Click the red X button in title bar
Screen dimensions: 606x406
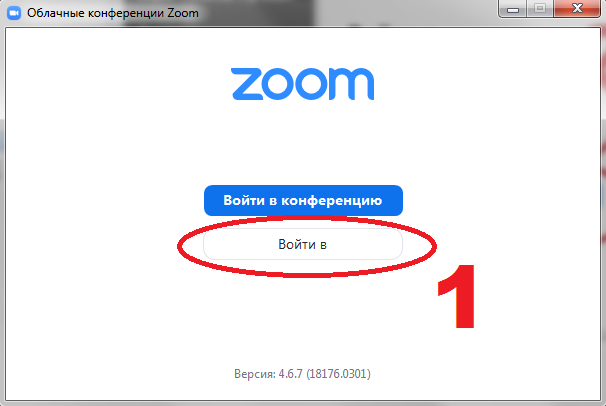click(x=577, y=8)
